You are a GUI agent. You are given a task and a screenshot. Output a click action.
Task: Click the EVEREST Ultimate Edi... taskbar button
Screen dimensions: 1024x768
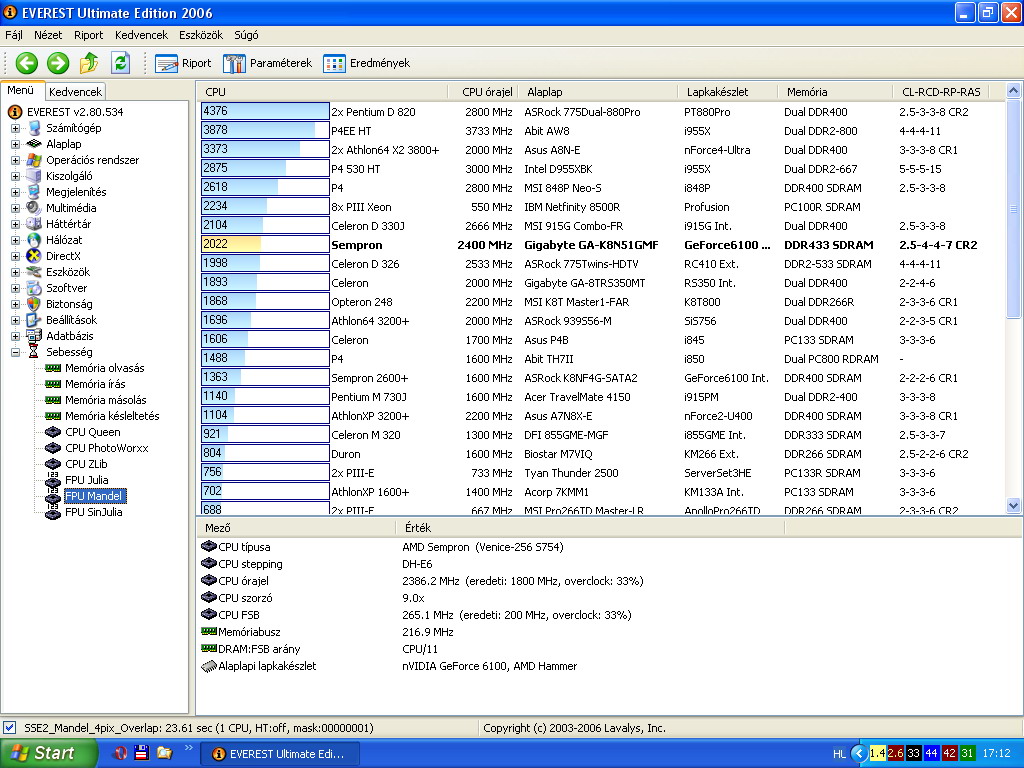279,754
